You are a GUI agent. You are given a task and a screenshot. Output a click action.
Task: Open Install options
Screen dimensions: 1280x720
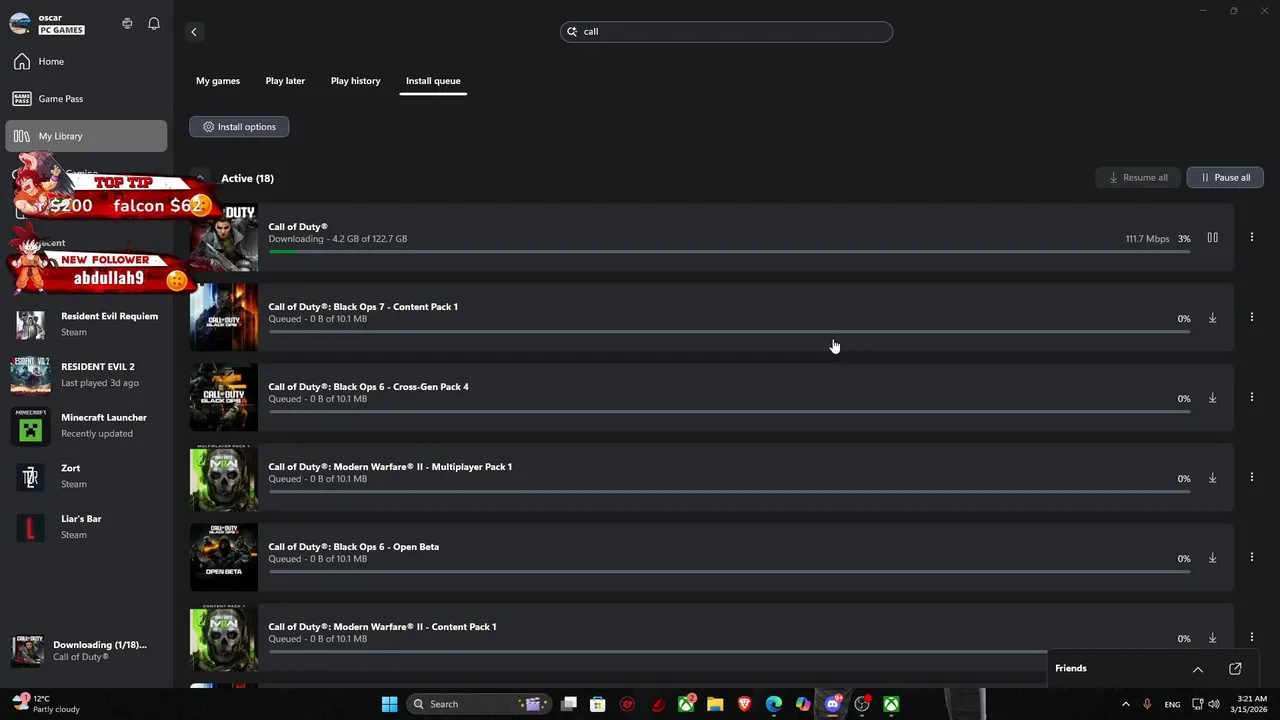239,127
